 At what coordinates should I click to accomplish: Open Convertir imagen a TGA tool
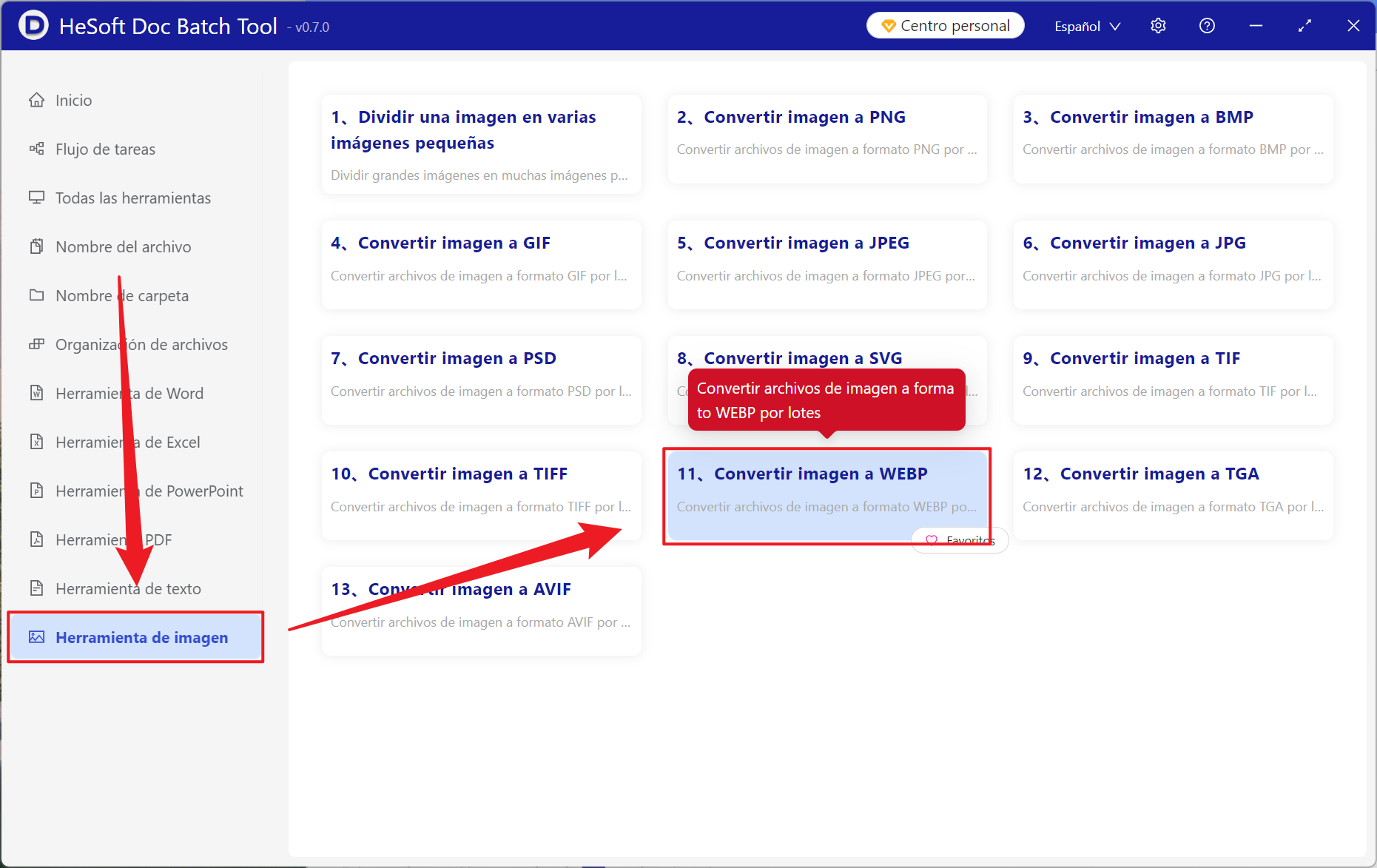pos(1174,496)
